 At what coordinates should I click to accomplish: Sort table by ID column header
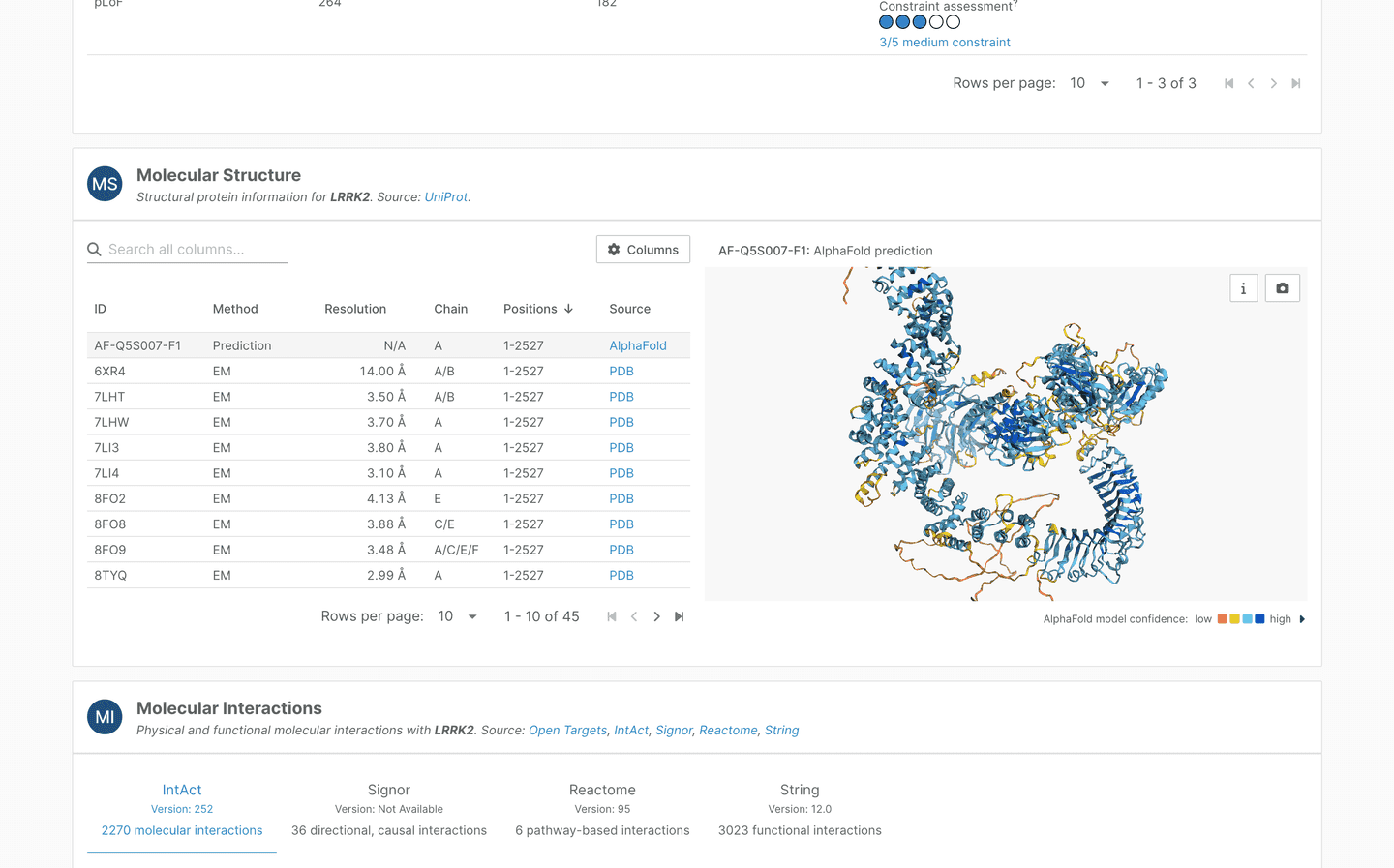coord(100,309)
